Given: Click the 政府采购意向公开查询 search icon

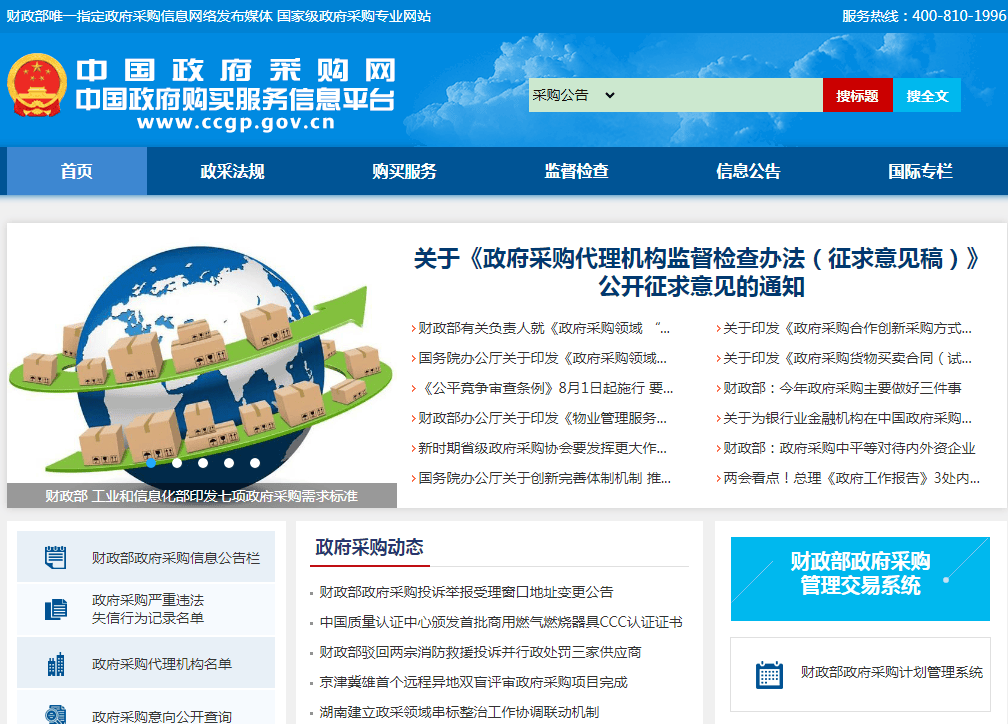Looking at the screenshot, I should tap(56, 714).
